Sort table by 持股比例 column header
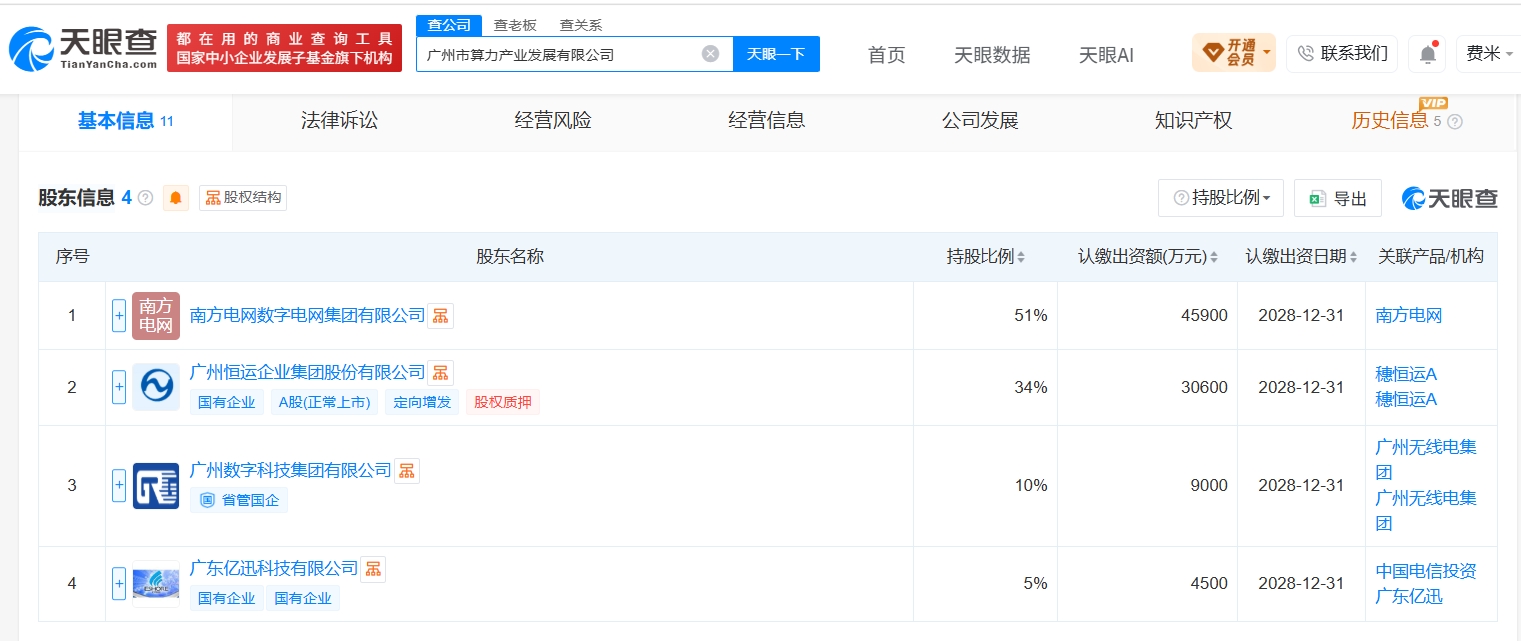This screenshot has width=1521, height=641. [986, 257]
